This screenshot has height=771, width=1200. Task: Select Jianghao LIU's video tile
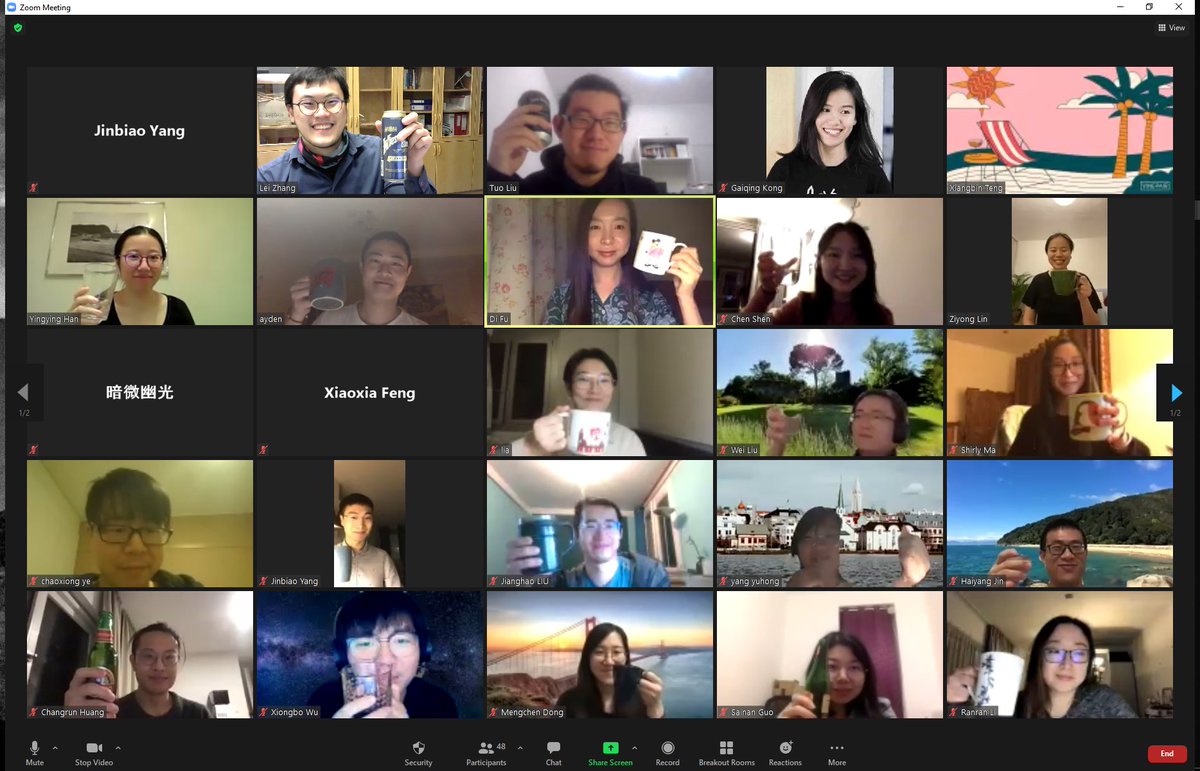point(600,523)
